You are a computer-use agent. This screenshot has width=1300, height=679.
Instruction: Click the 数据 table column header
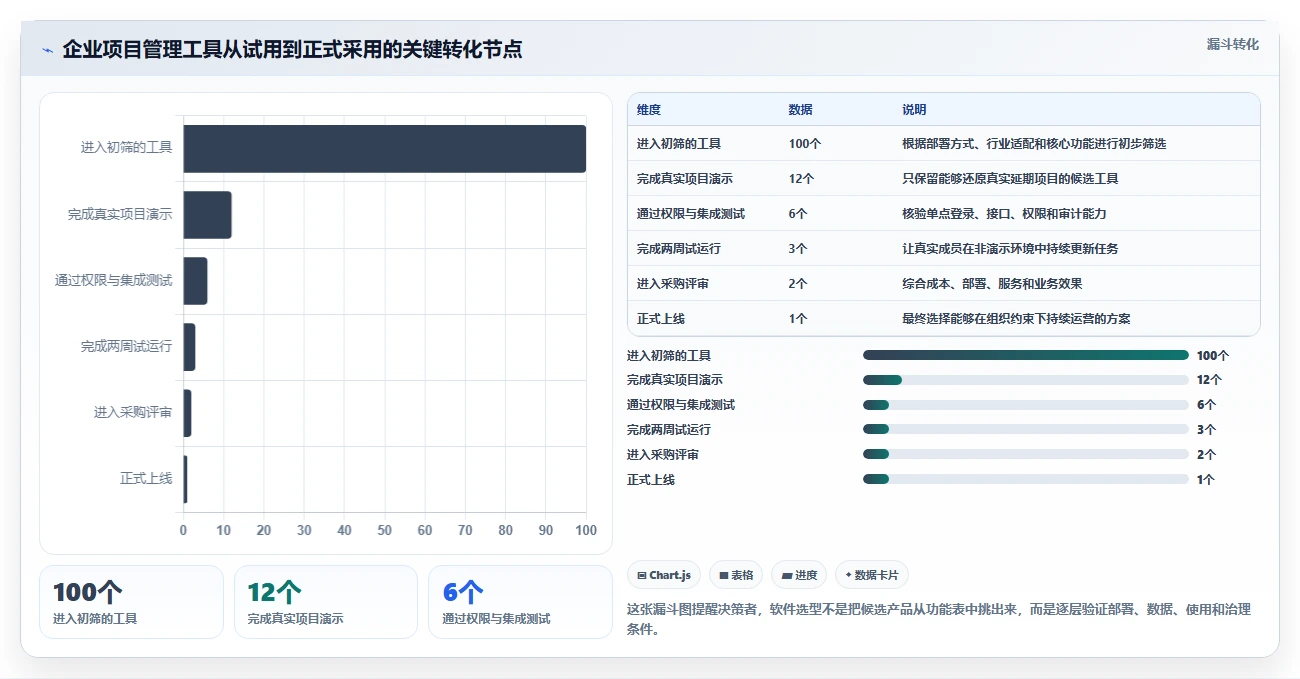click(x=801, y=109)
